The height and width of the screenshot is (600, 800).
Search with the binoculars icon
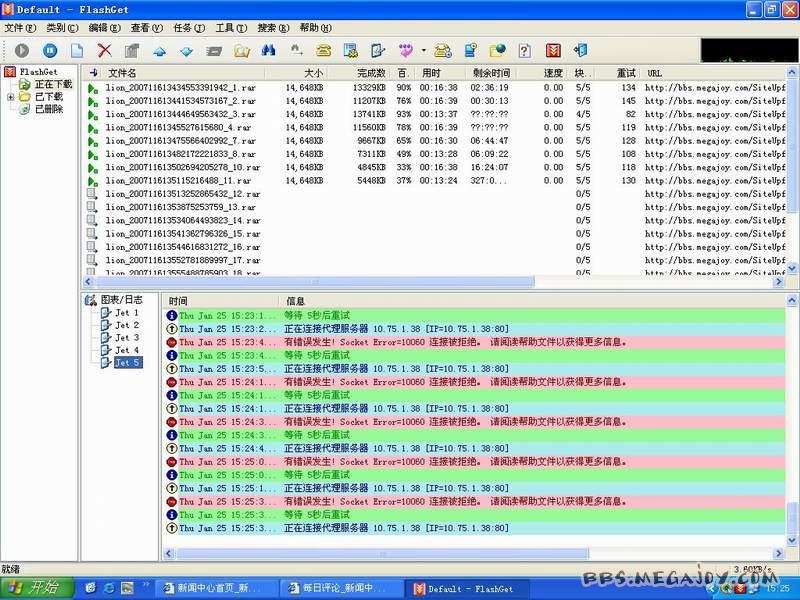click(x=268, y=50)
